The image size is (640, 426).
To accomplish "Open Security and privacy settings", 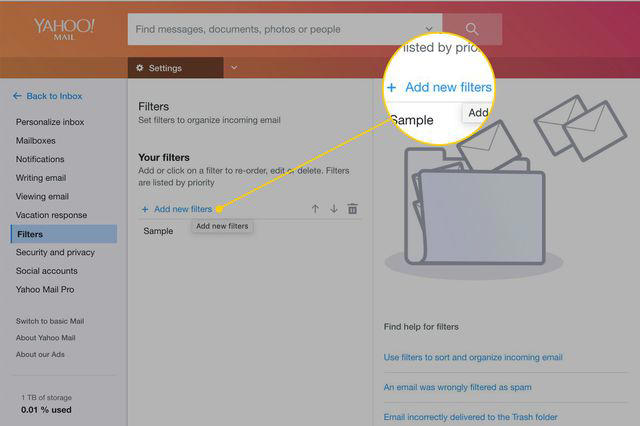I will click(55, 253).
